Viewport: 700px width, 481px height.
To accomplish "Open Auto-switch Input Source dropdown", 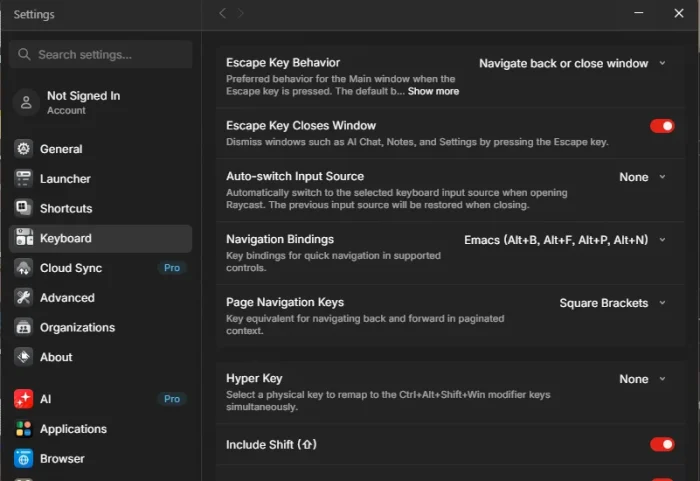I will pos(642,177).
